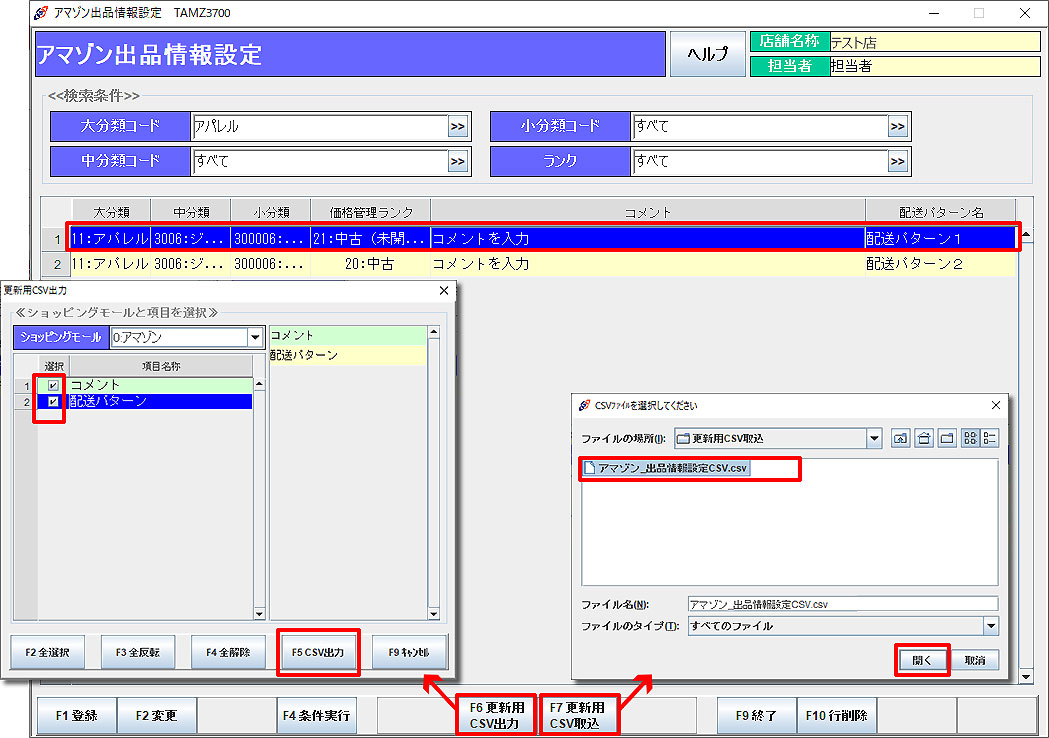Uncheck the コメント item checkbox

[53, 385]
